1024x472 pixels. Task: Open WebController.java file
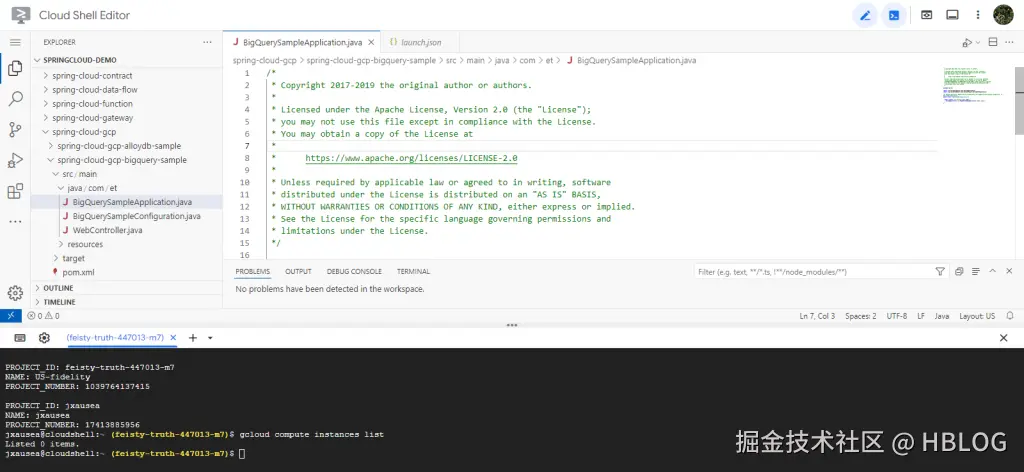click(x=127, y=230)
